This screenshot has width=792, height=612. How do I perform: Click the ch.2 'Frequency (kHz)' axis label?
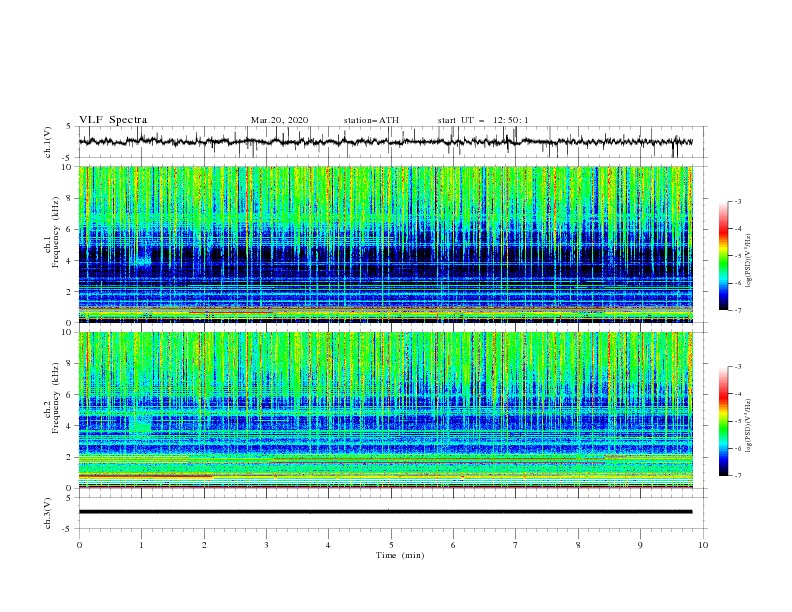coord(56,398)
